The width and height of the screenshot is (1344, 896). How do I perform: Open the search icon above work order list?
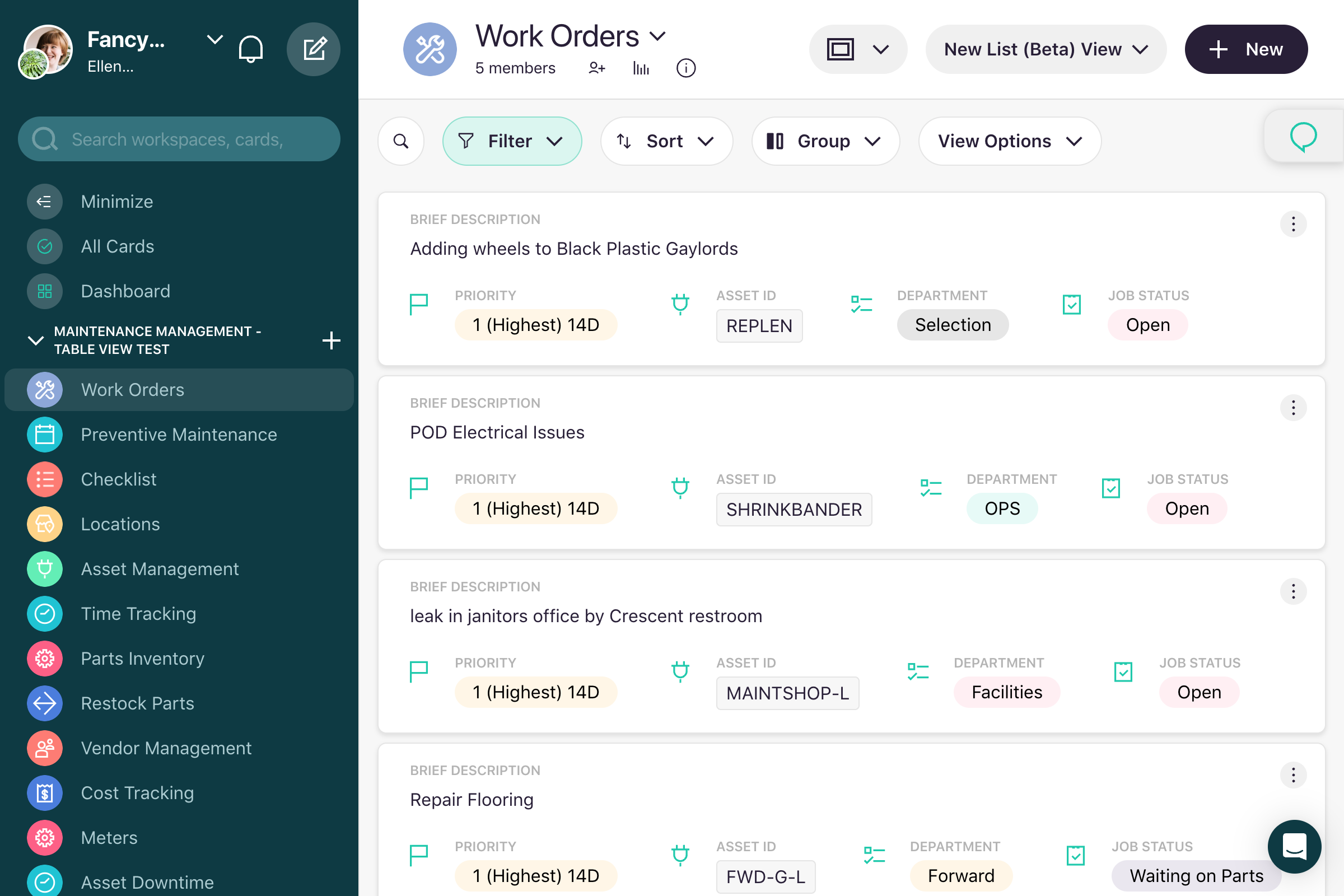400,141
